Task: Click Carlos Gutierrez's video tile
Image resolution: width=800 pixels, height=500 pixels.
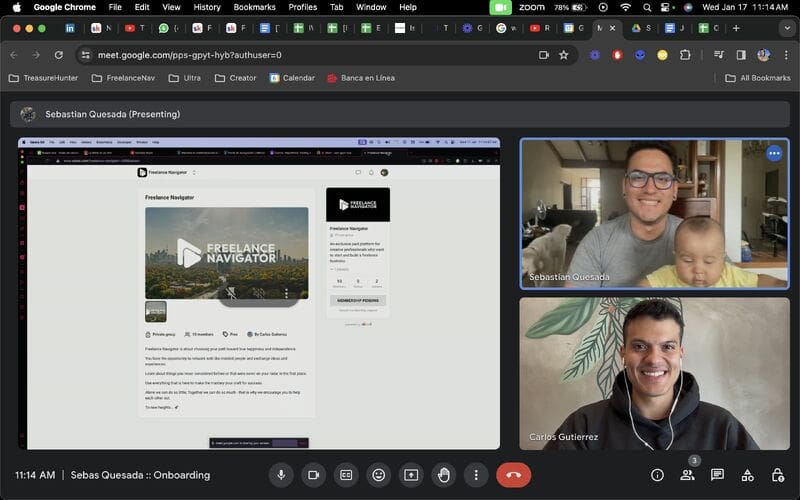Action: coord(654,373)
